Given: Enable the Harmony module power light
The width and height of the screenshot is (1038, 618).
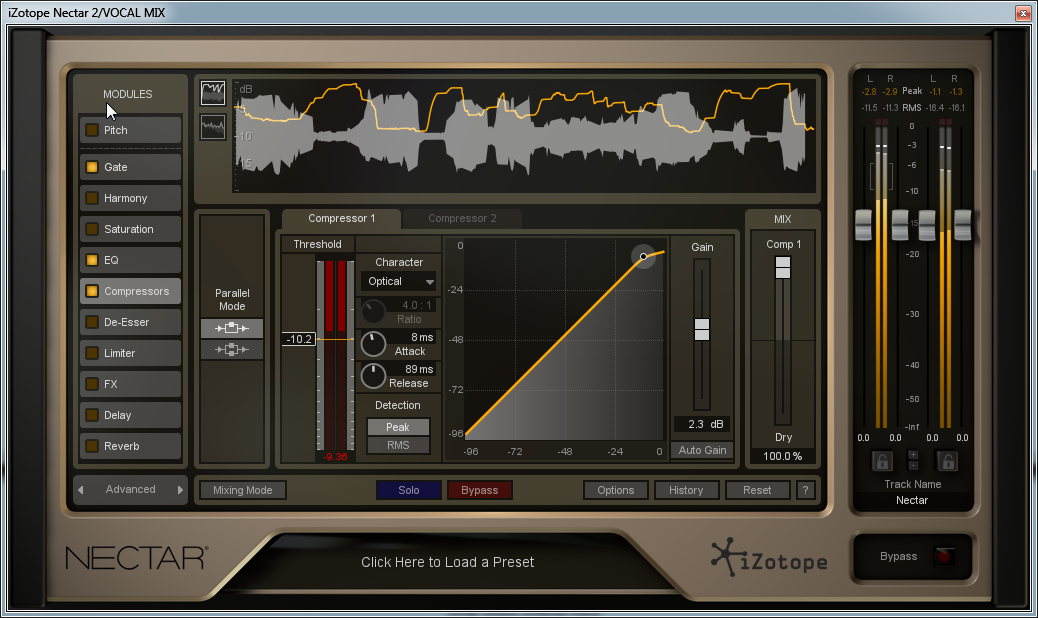Looking at the screenshot, I should tap(92, 198).
